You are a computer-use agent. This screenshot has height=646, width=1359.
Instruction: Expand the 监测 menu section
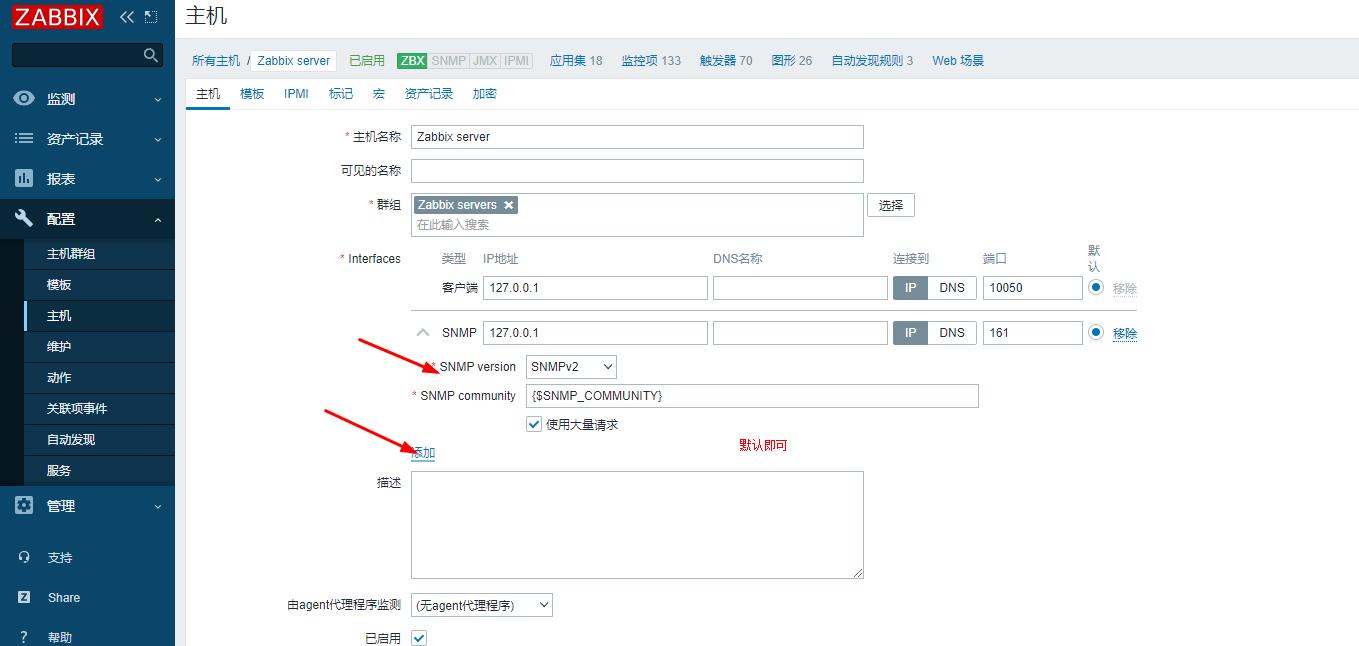[158, 100]
